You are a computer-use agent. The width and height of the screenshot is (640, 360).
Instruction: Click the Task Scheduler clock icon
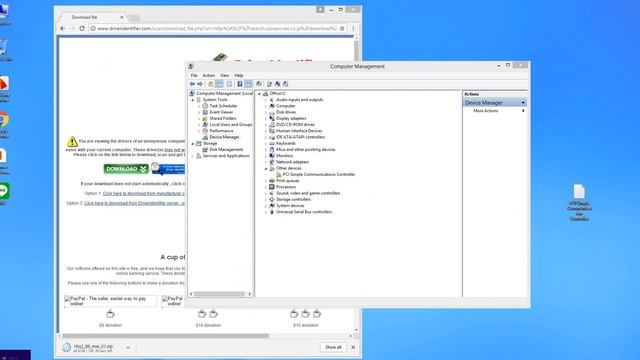click(205, 106)
